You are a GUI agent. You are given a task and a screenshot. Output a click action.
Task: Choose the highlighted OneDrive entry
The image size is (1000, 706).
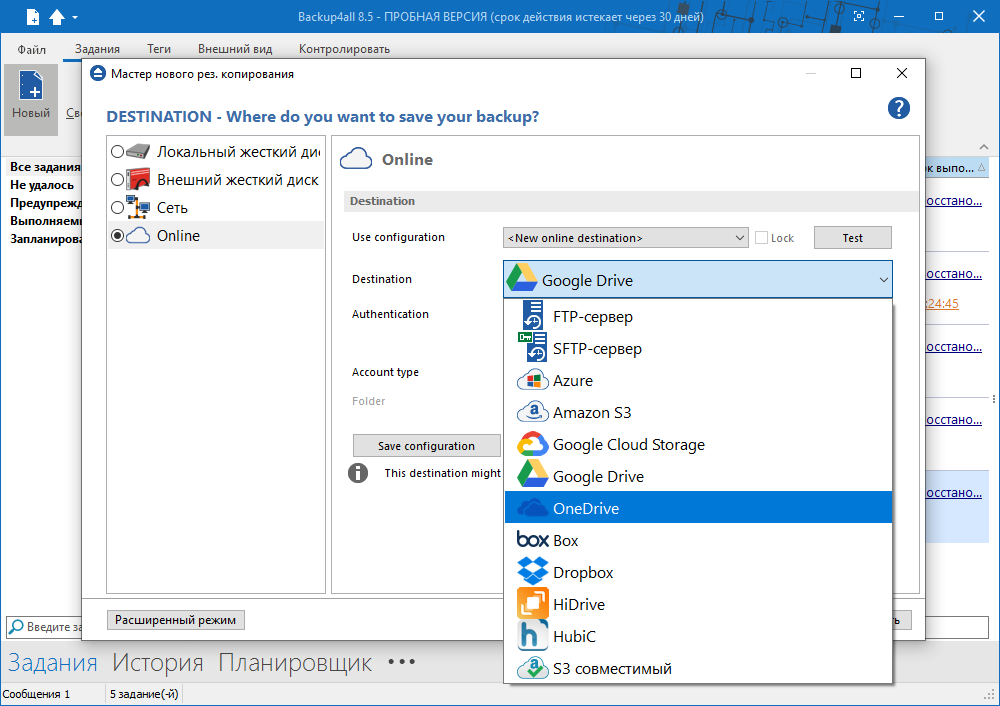point(698,508)
